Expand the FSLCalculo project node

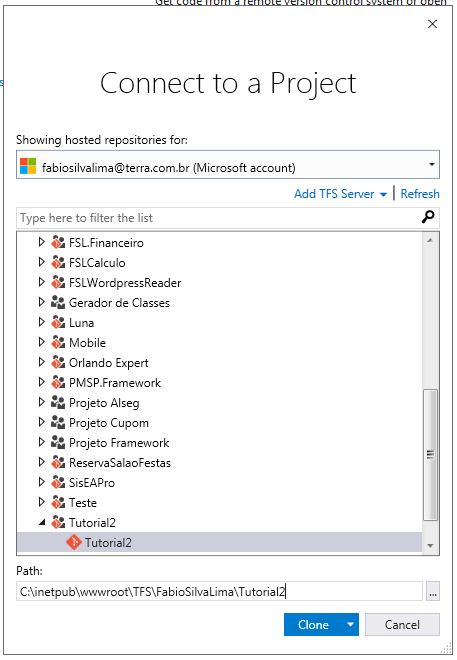coord(41,262)
